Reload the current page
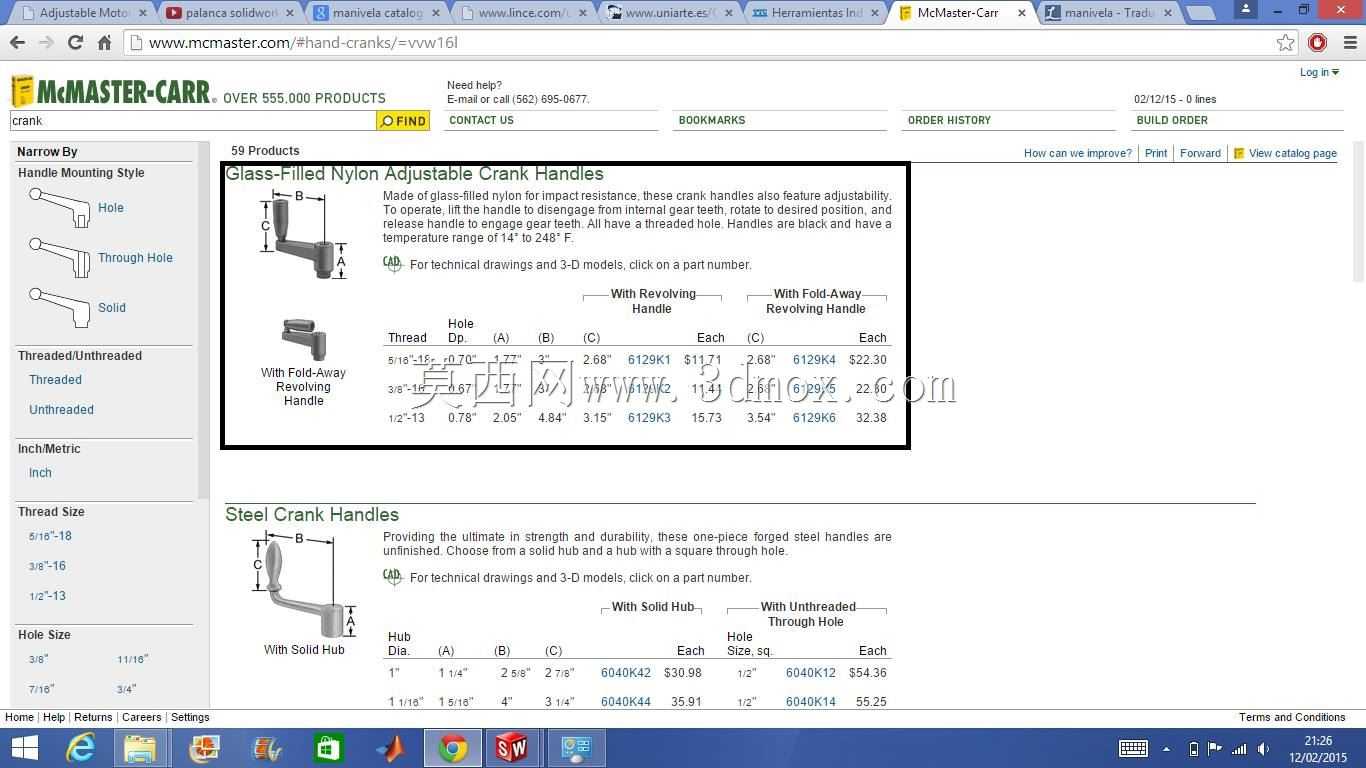This screenshot has width=1366, height=768. click(75, 43)
